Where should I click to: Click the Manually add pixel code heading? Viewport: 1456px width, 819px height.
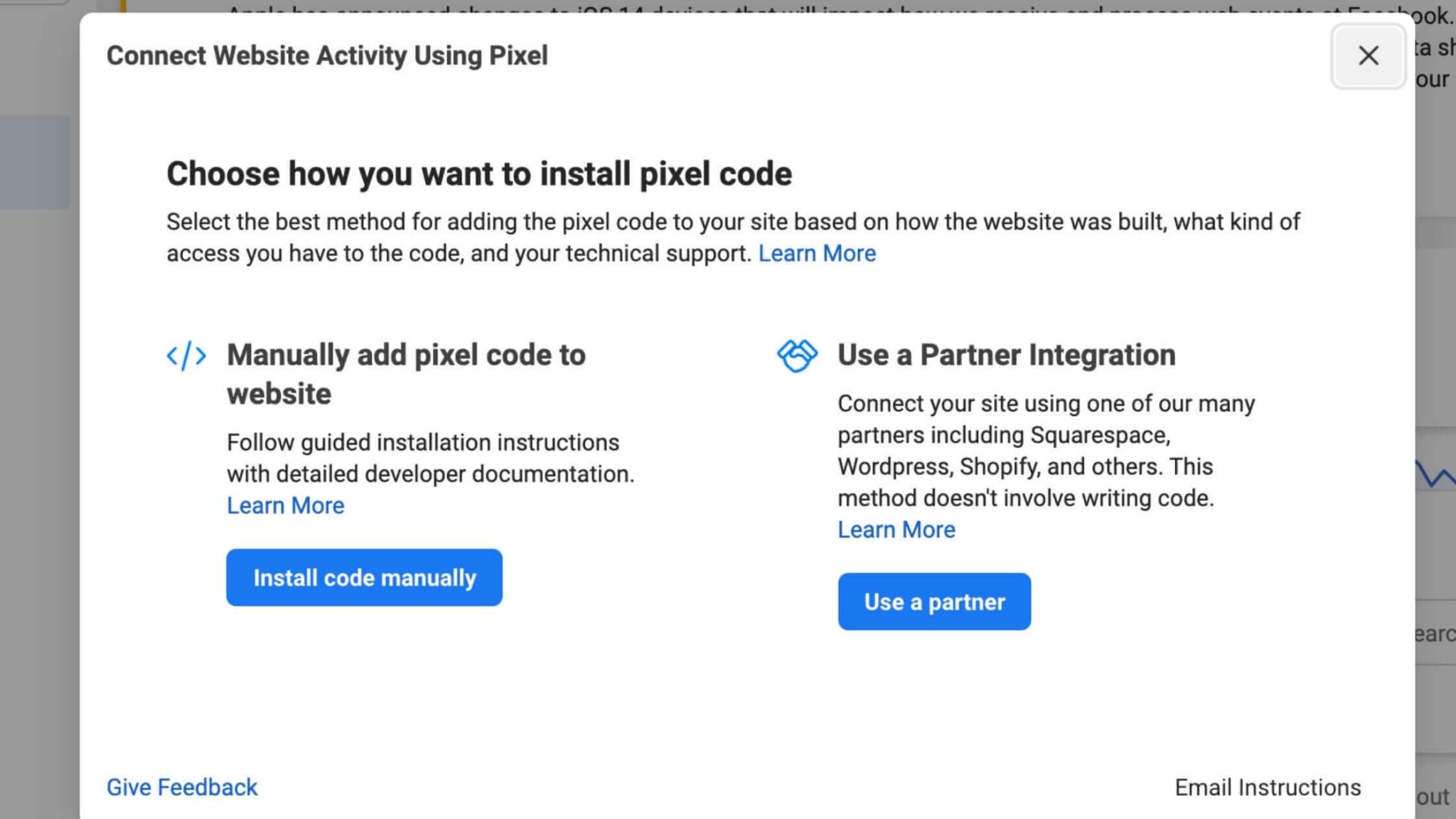point(406,374)
